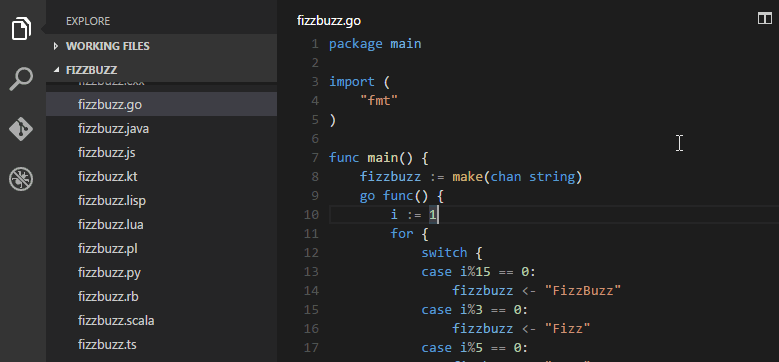Screen dimensions: 779x362
Task: Open fizzbuzz.kt file
Action: point(161,176)
